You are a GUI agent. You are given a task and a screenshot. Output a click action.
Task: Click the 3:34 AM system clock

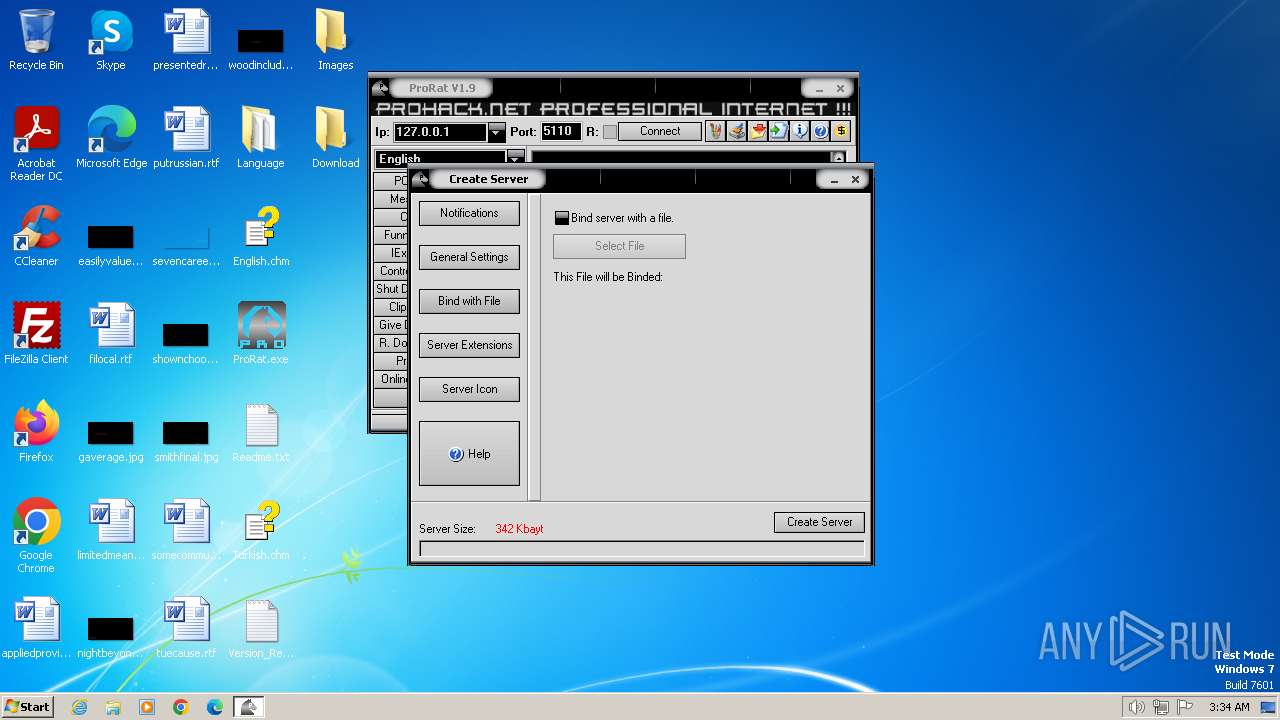[1229, 707]
